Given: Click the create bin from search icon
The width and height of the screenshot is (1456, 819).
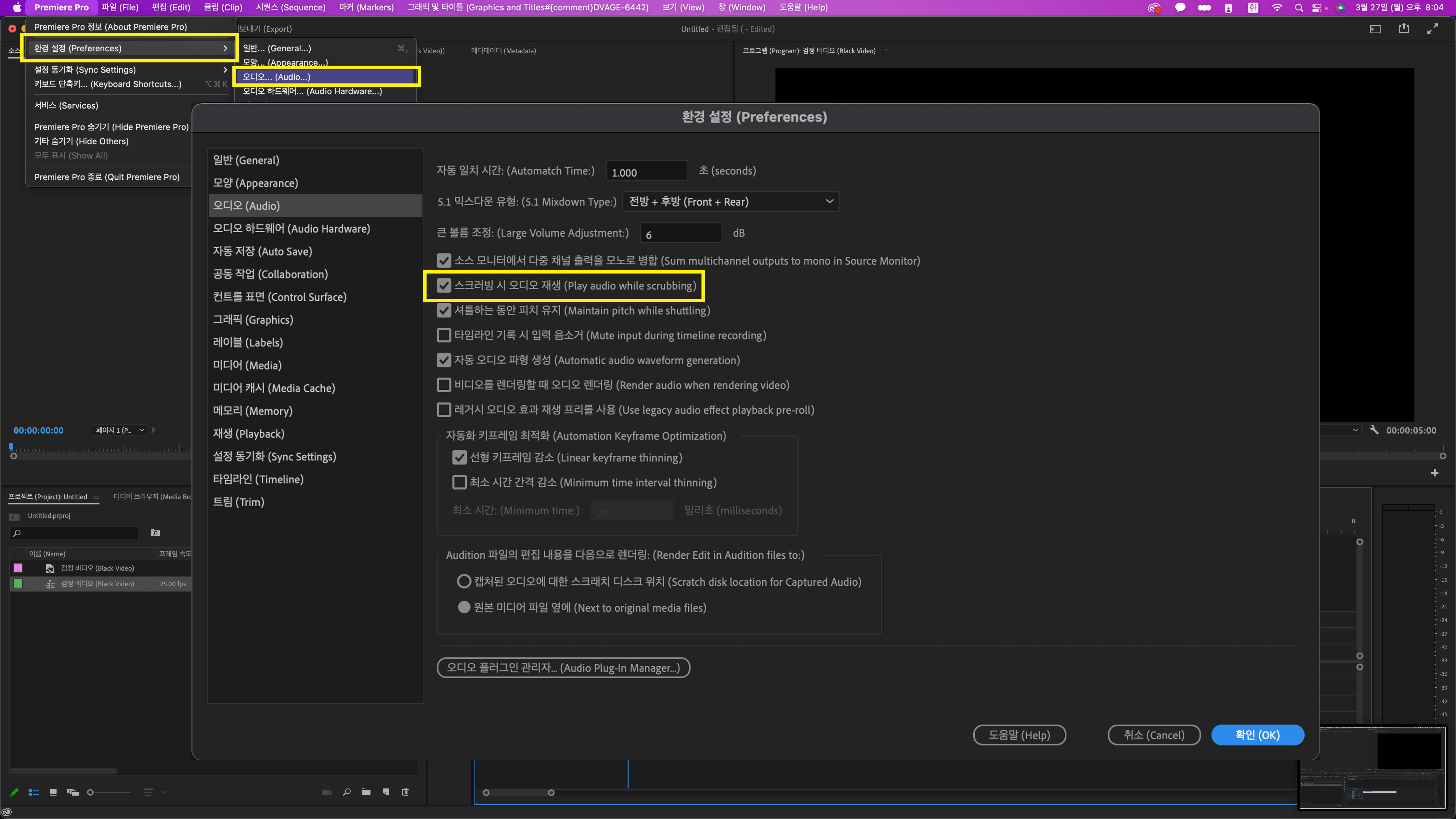Looking at the screenshot, I should (x=155, y=533).
